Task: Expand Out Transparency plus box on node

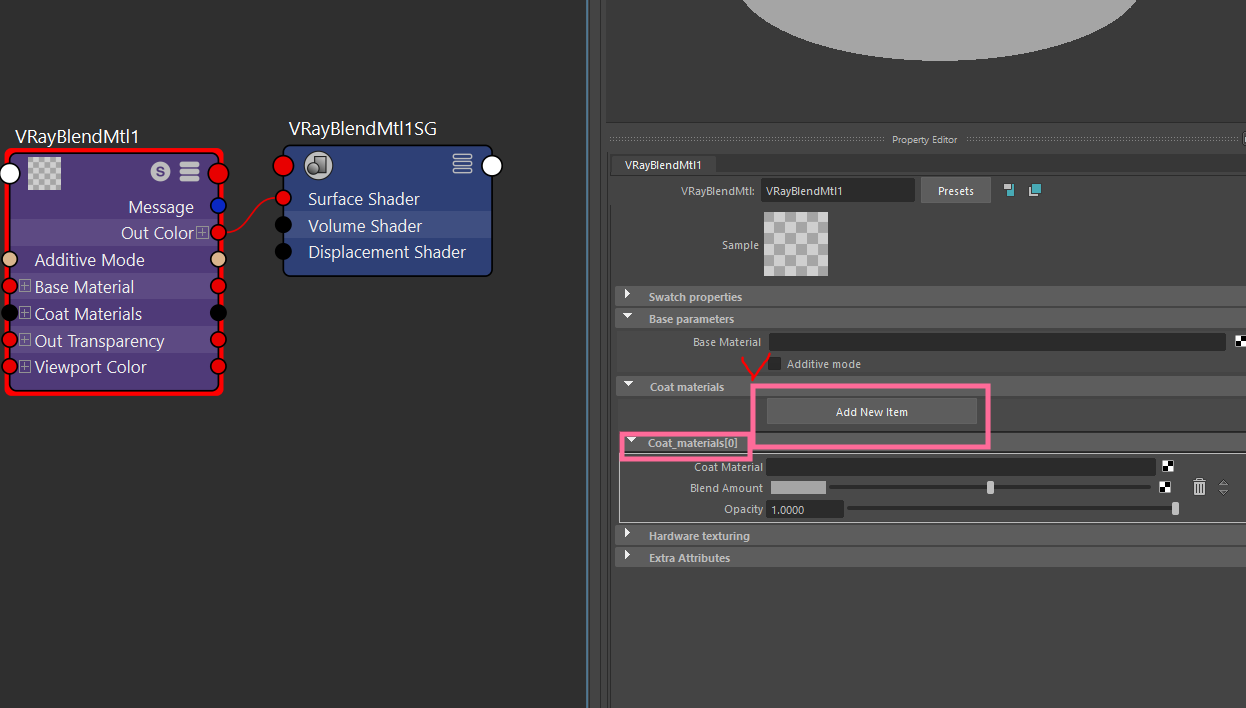Action: [25, 340]
